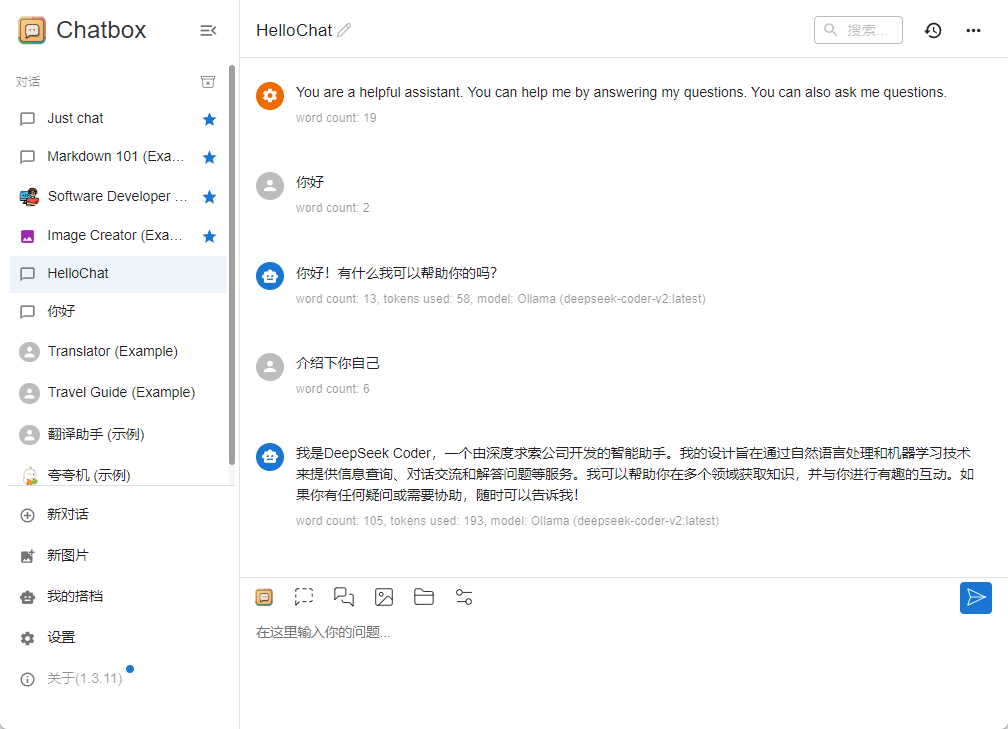This screenshot has width=1008, height=729.
Task: Focus the 搜索 search field
Action: [858, 30]
